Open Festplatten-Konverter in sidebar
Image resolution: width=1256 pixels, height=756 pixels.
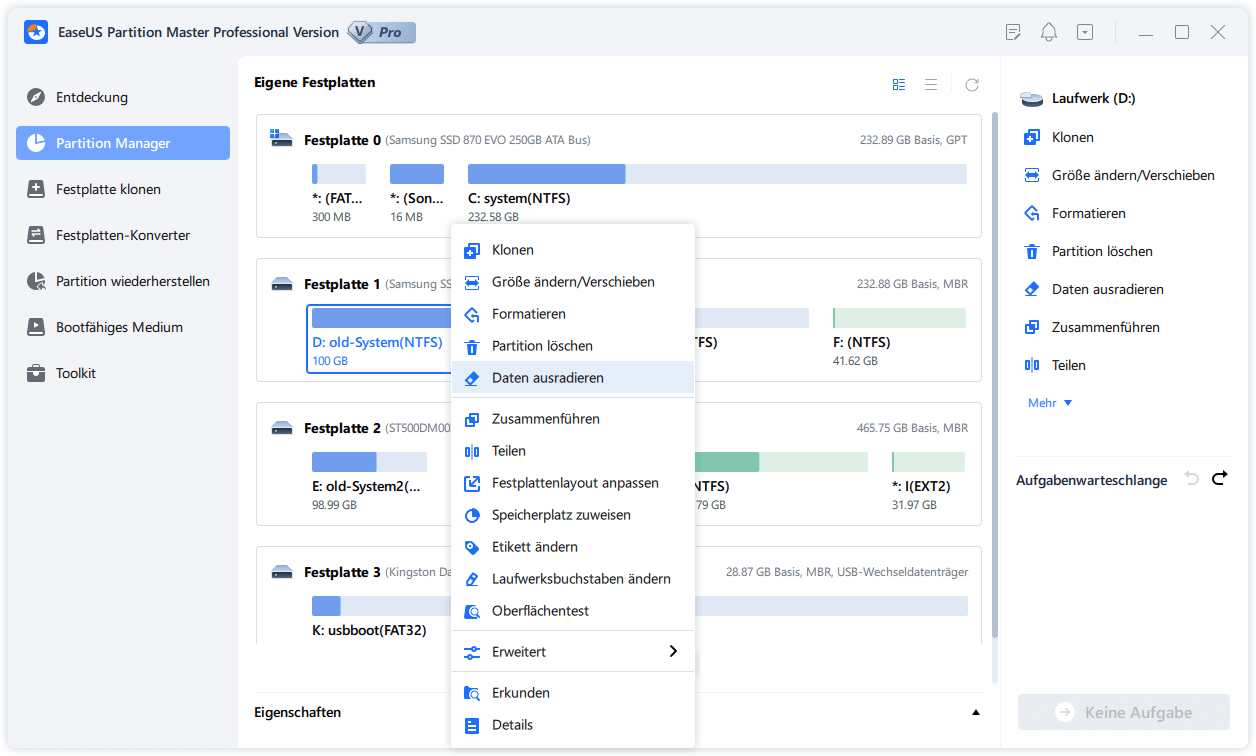click(123, 235)
